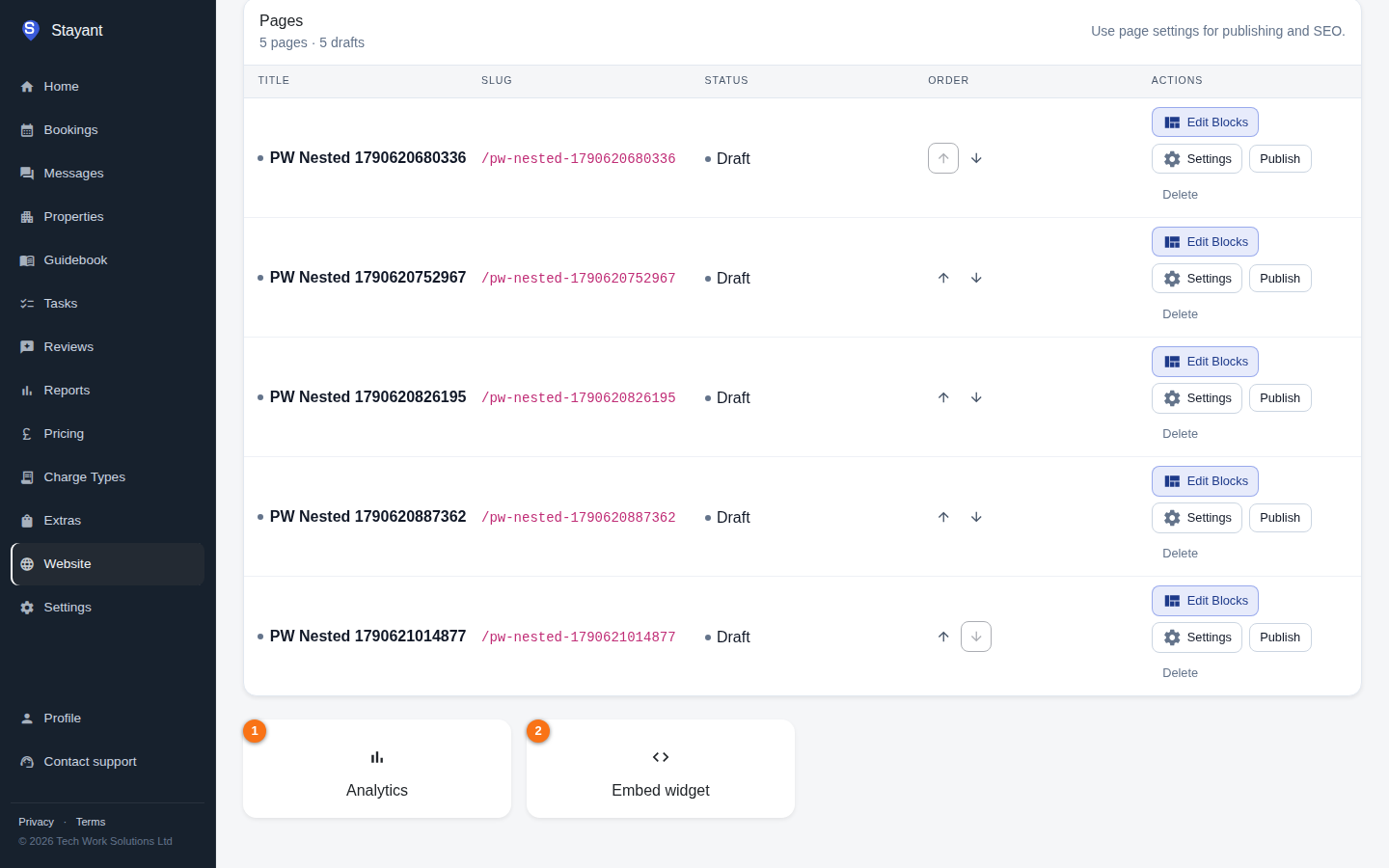Delete page 1790620752967
This screenshot has width=1389, height=868.
pos(1180,314)
